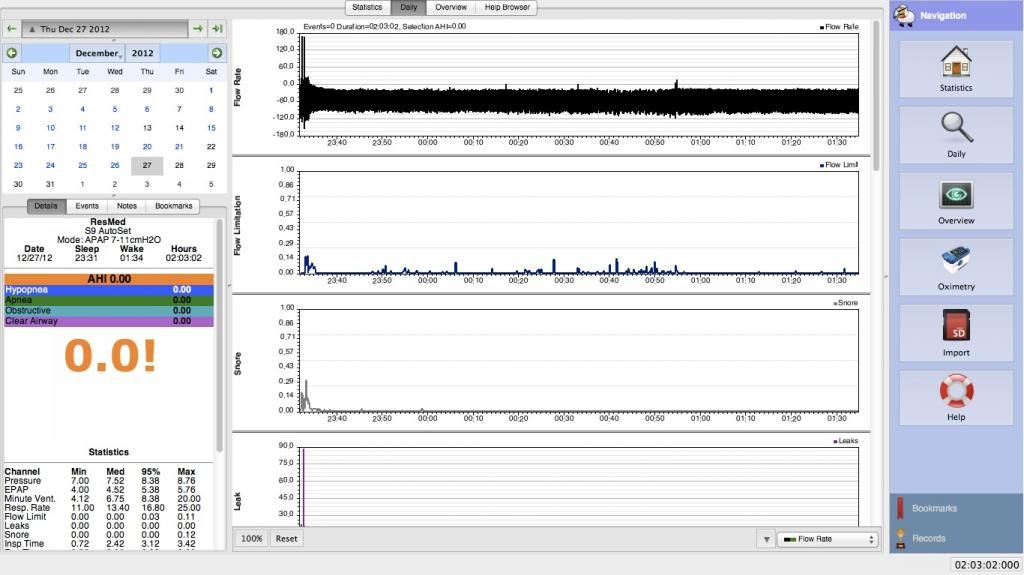Open Bookmarks in the navigation sidebar
The height and width of the screenshot is (575, 1024).
[933, 508]
